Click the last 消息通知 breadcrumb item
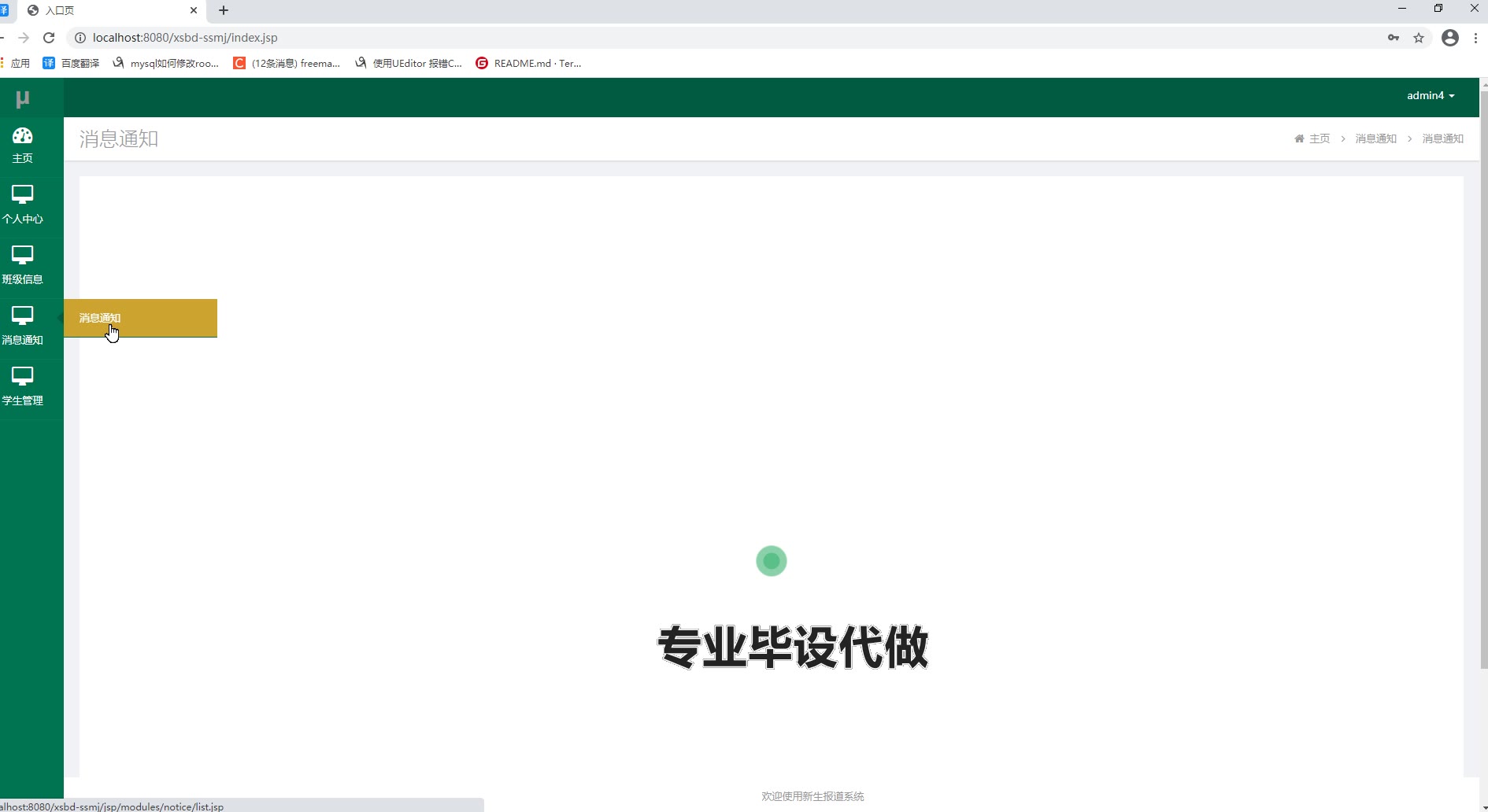This screenshot has width=1488, height=812. tap(1442, 138)
